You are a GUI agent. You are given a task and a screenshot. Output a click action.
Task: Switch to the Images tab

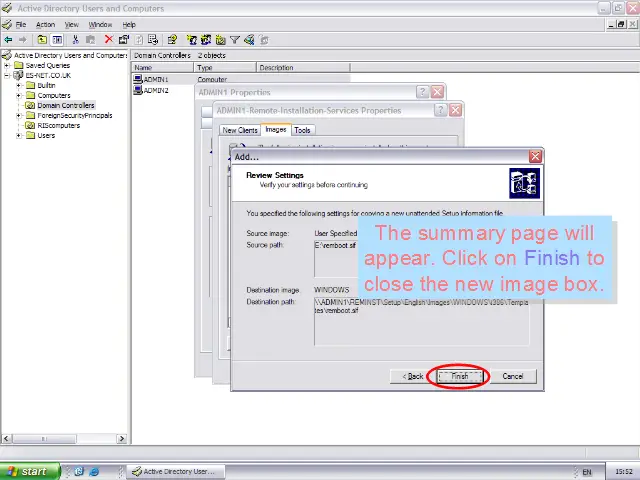tap(276, 129)
